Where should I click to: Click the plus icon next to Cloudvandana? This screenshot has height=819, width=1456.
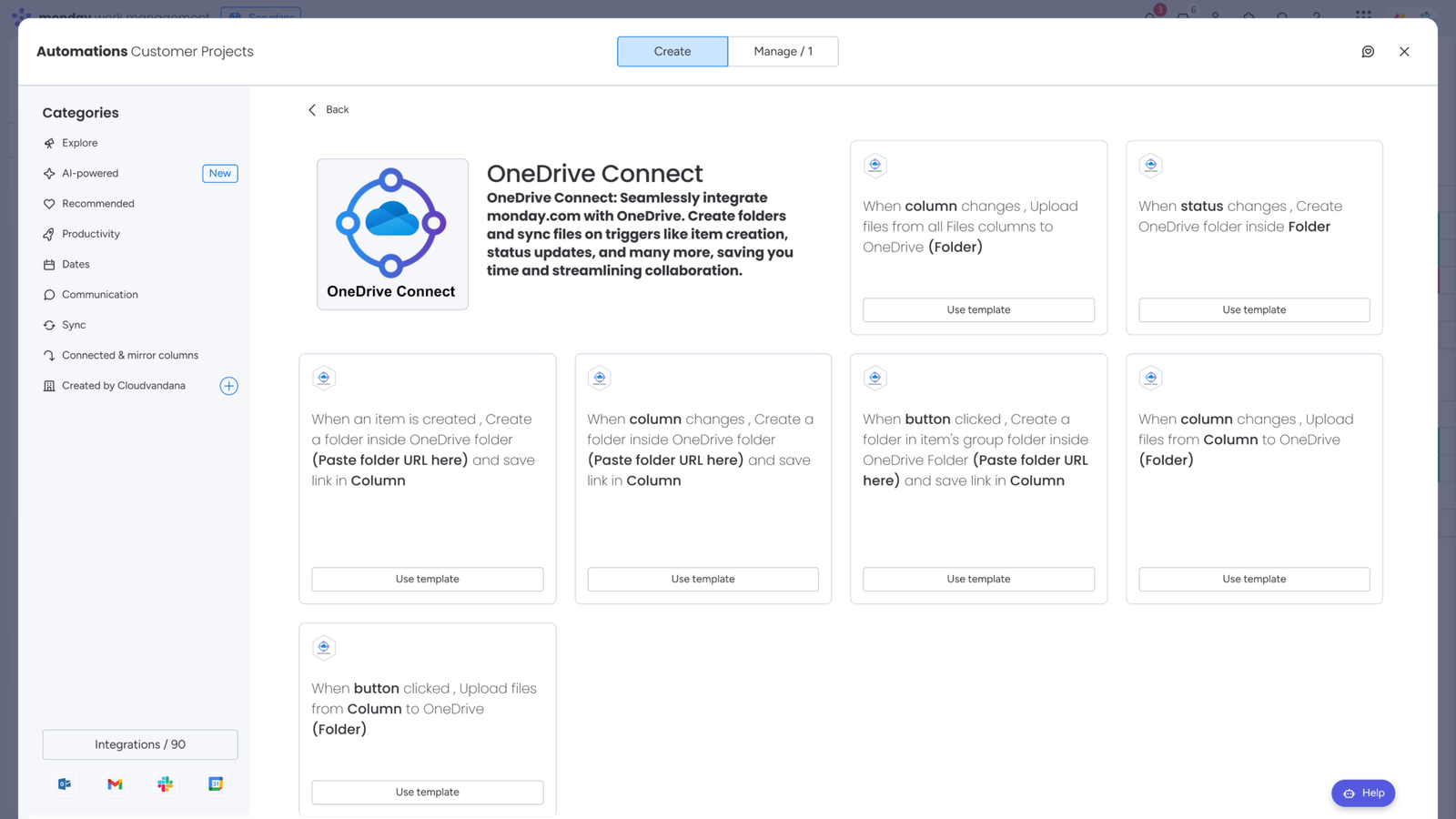228,386
